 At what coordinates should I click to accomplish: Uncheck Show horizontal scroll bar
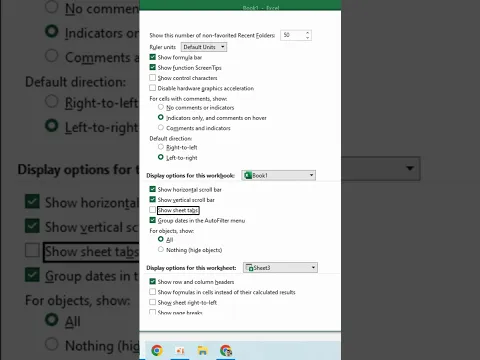pyautogui.click(x=153, y=189)
